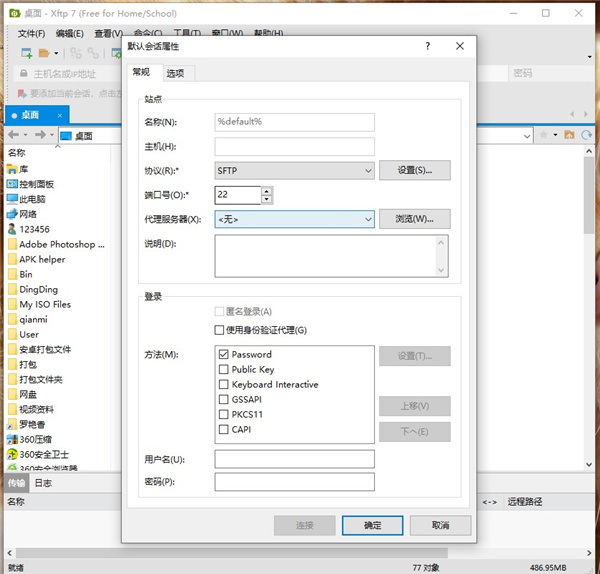The height and width of the screenshot is (574, 600).
Task: Close the 桌面 tab with its x
Action: (60, 115)
